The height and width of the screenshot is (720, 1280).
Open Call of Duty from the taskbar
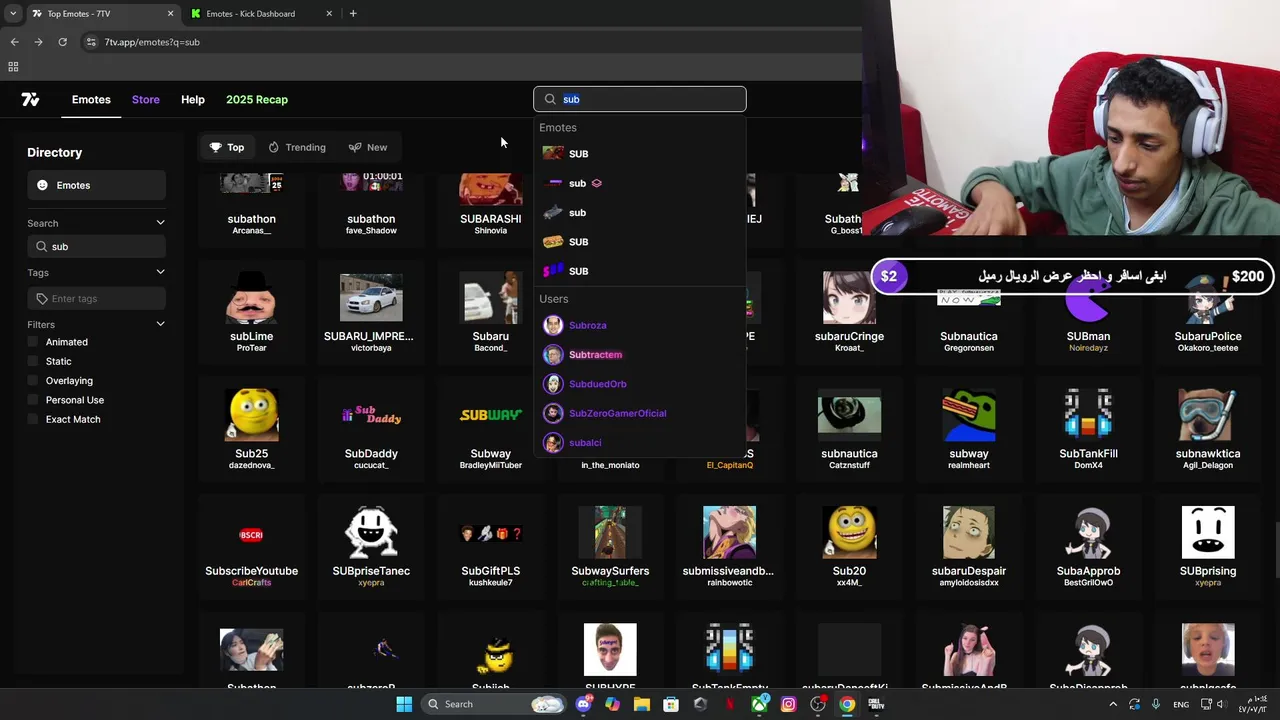pos(876,704)
